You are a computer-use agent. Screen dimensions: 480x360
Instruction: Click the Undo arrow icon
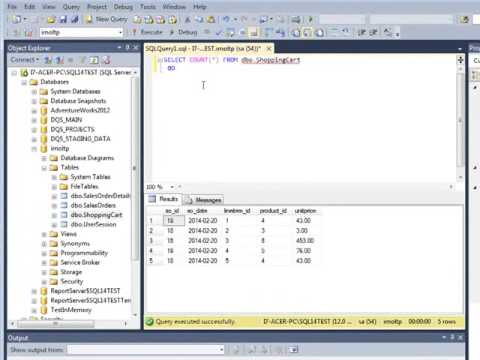(x=226, y=20)
